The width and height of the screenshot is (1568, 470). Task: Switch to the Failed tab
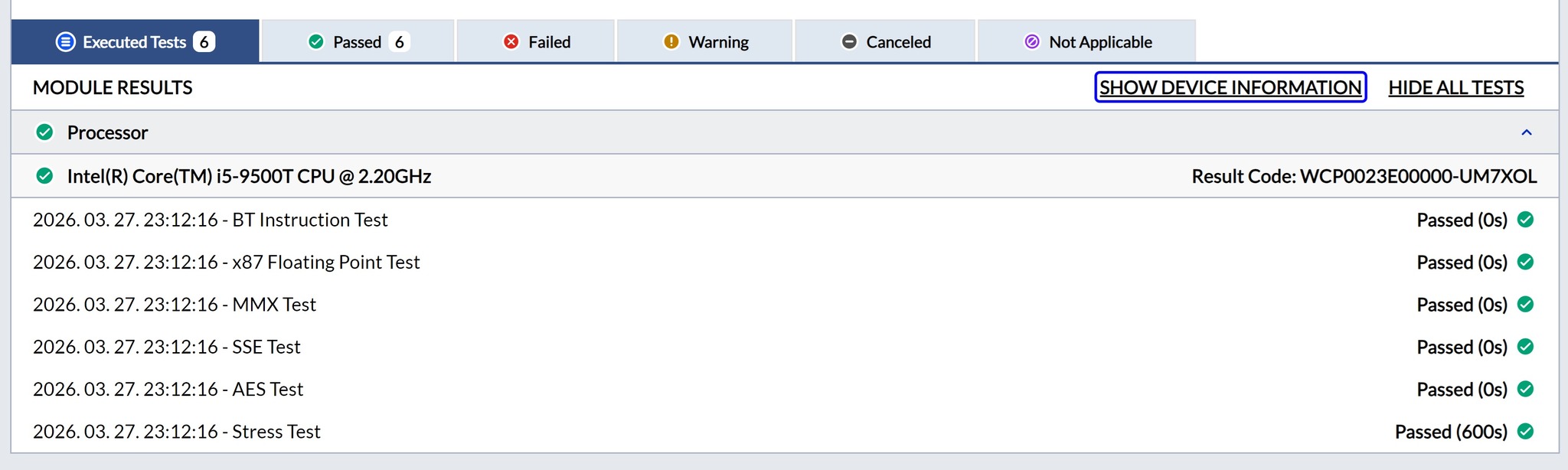pyautogui.click(x=536, y=41)
